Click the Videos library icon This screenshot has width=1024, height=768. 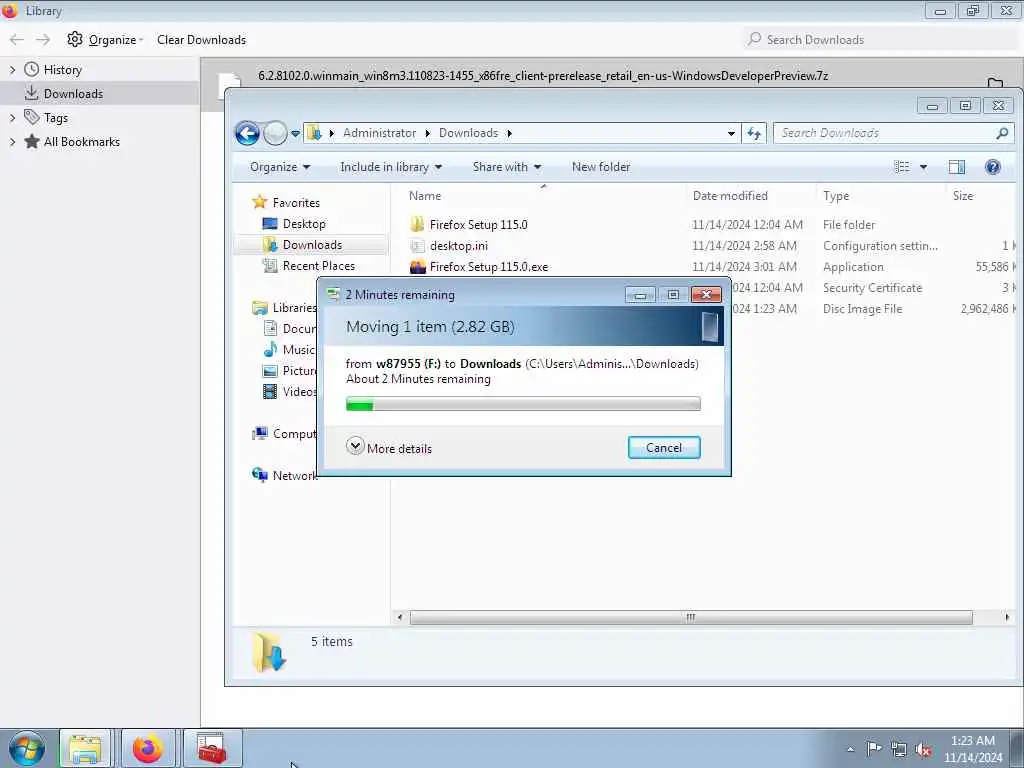pos(270,392)
